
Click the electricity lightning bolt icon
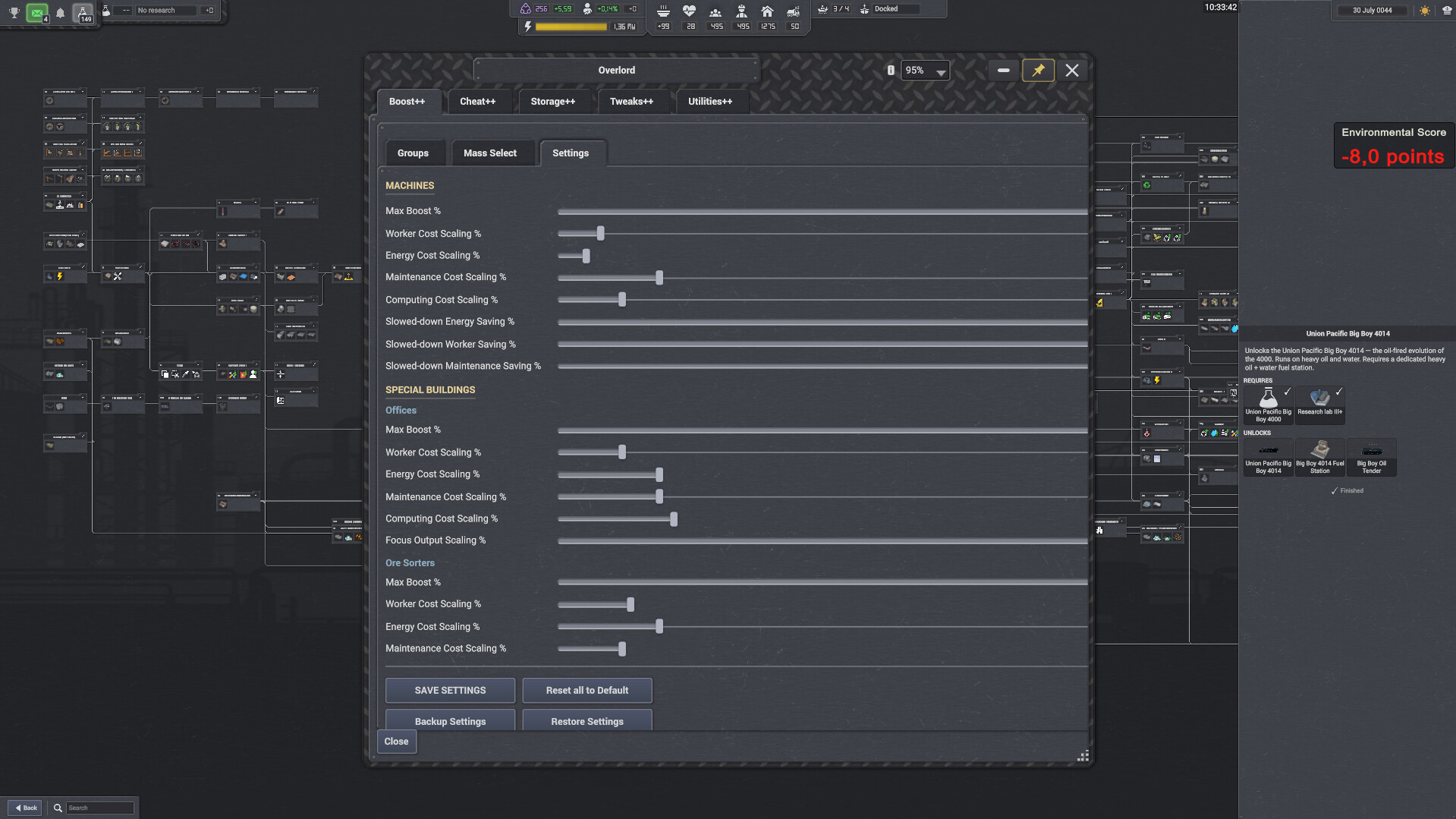point(528,27)
